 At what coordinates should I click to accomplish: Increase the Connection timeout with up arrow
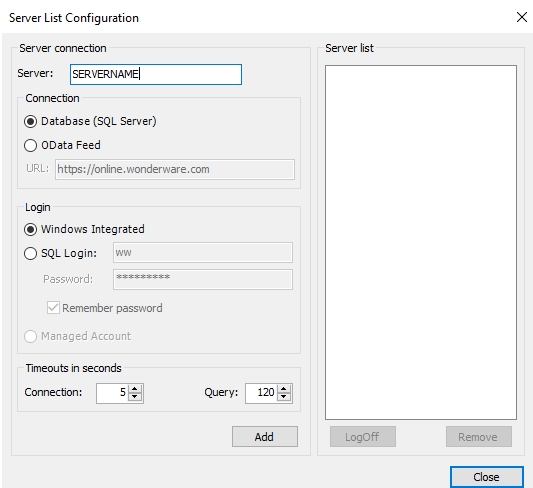(135, 389)
